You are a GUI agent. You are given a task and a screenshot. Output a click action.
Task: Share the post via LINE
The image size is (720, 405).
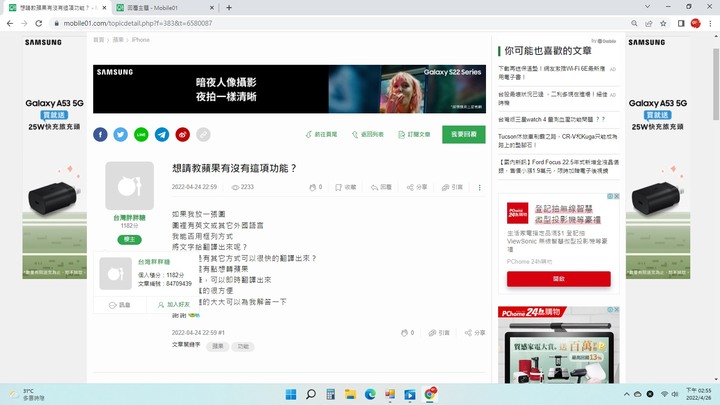coord(141,135)
